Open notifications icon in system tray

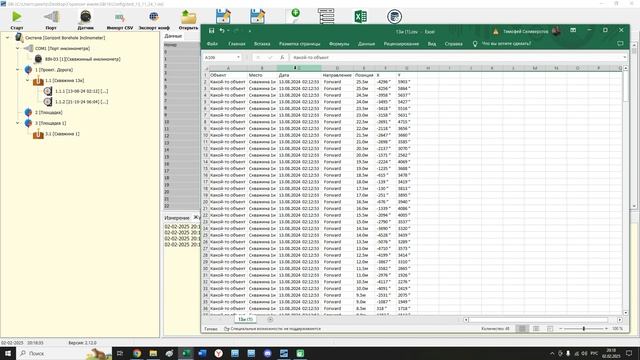[629, 353]
